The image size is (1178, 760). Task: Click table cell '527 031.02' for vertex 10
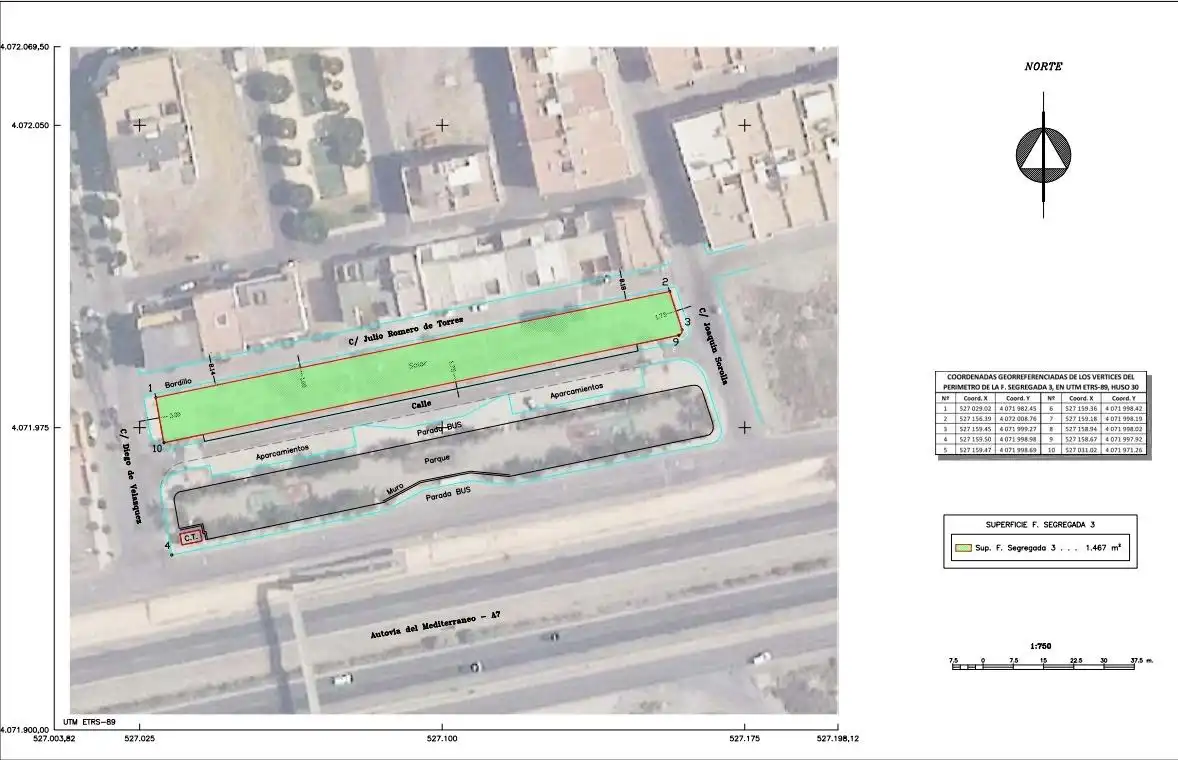click(x=1081, y=450)
